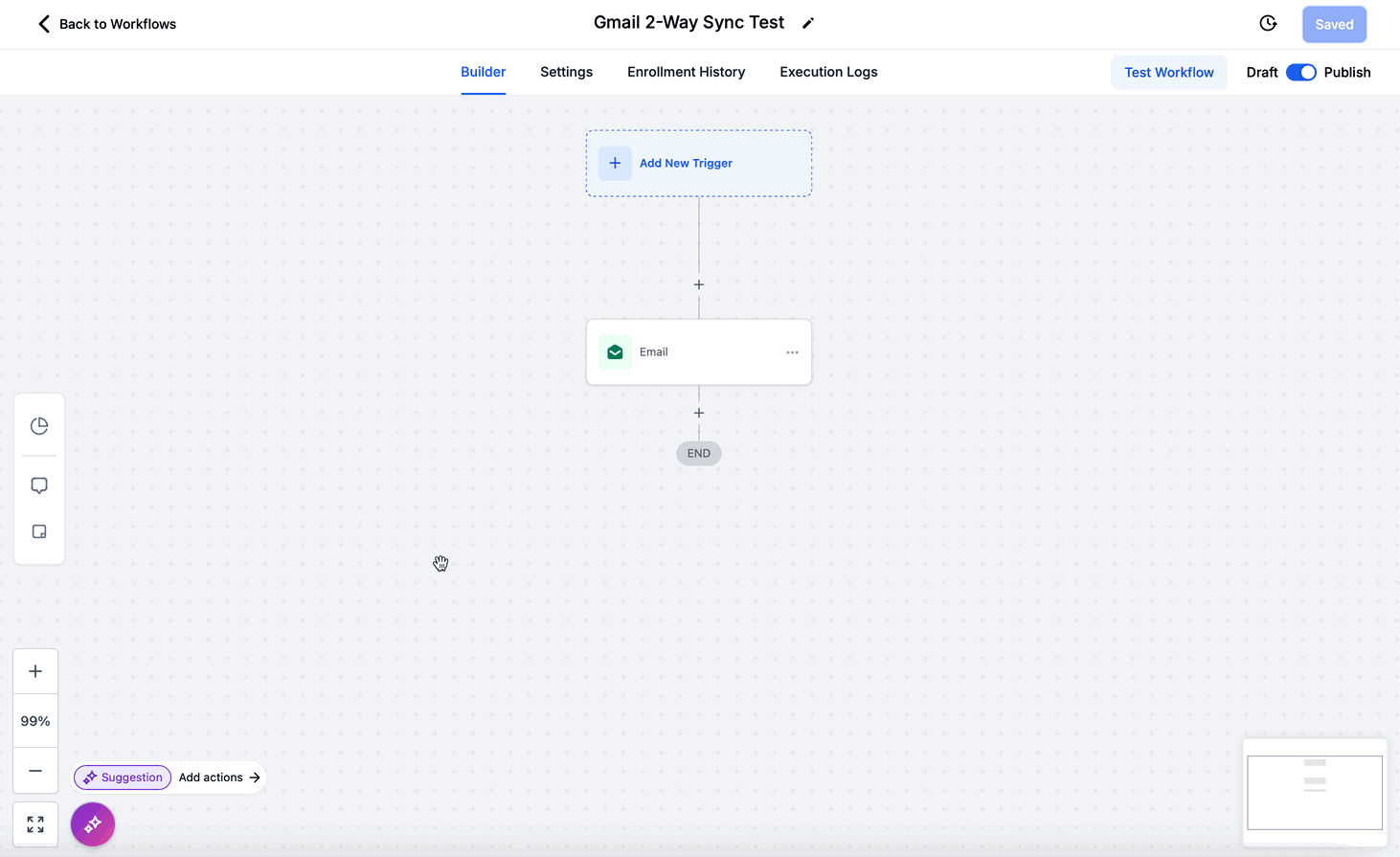This screenshot has width=1400, height=857.
Task: Click the 99% zoom level indicator
Action: [x=35, y=721]
